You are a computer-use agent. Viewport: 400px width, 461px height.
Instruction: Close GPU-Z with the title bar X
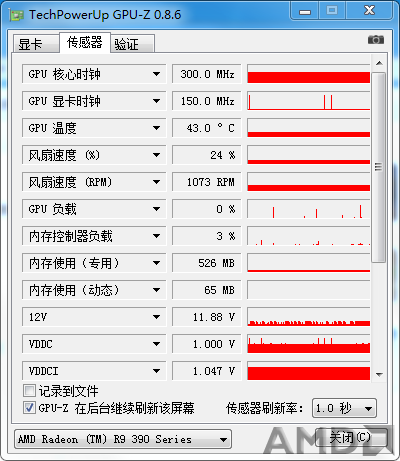[x=369, y=11]
